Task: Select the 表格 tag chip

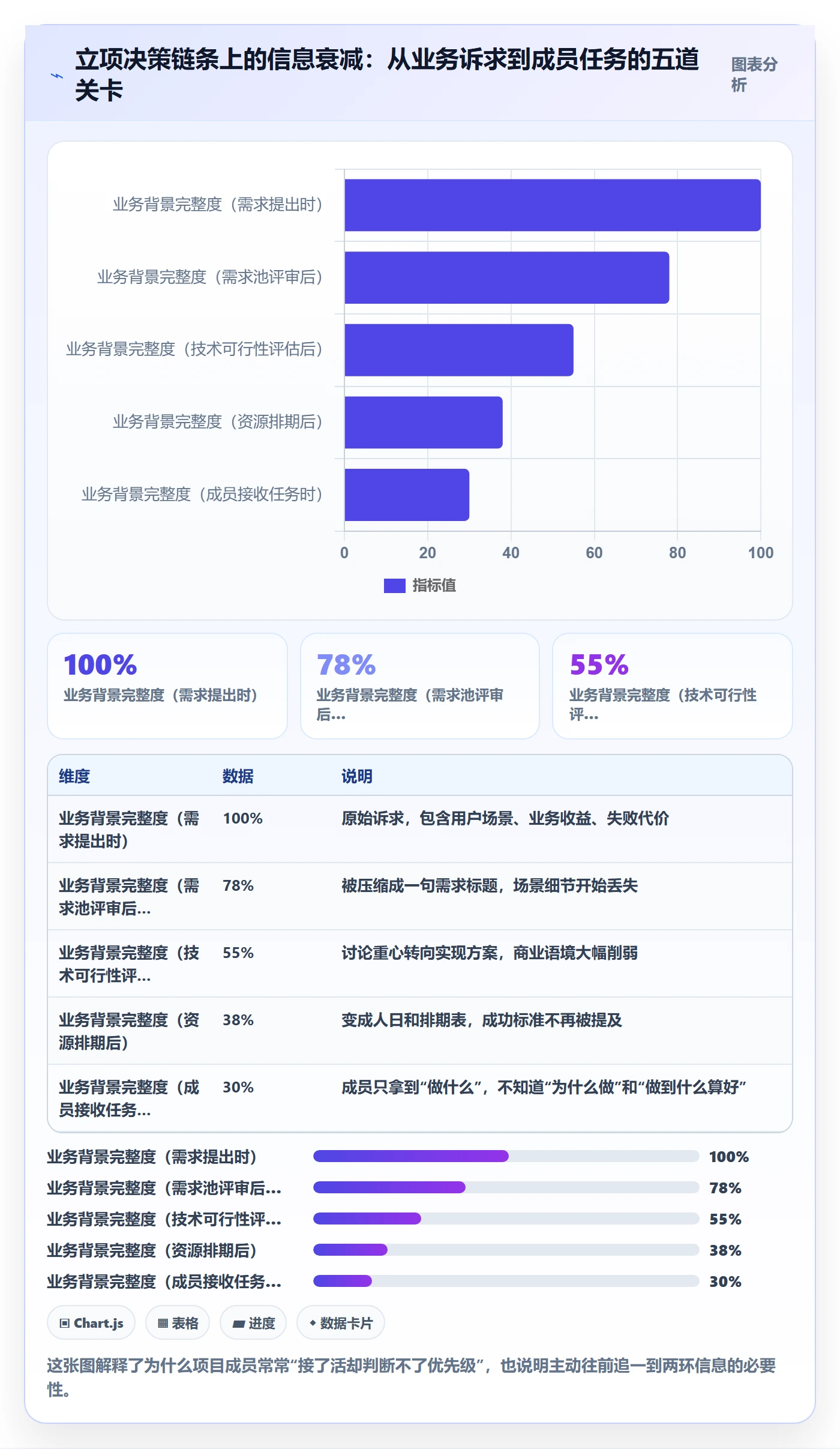Action: click(178, 1322)
